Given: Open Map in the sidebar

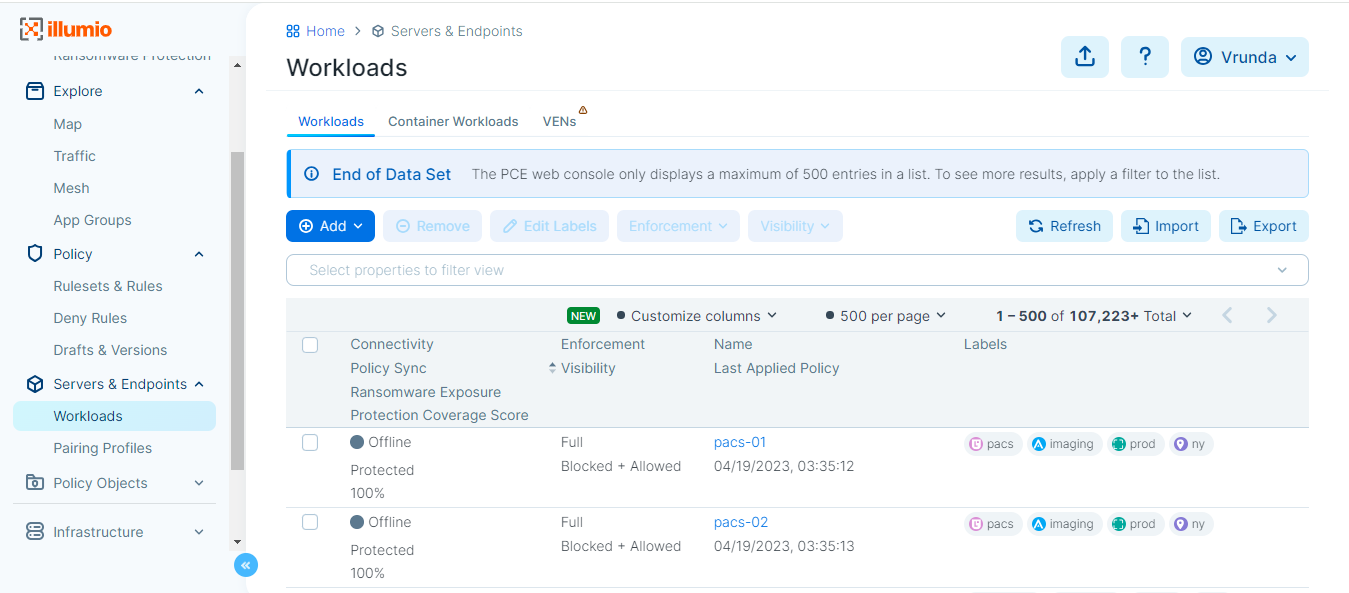Looking at the screenshot, I should pos(68,124).
